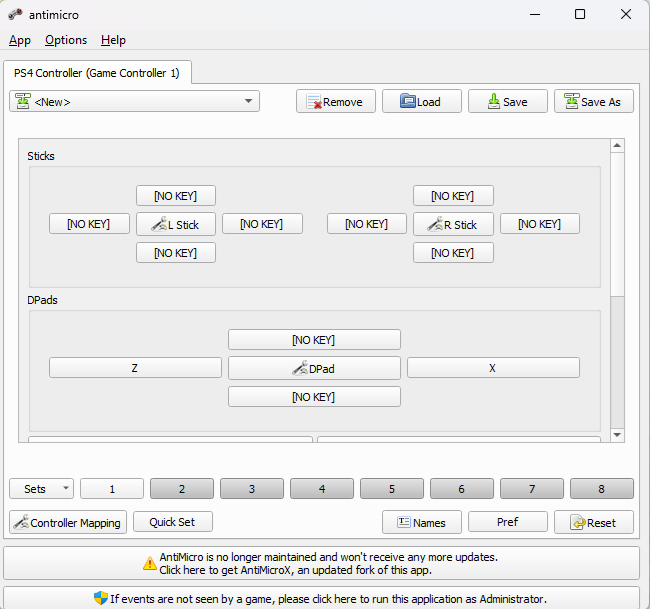650x609 pixels.
Task: Click the Quick Set button
Action: 173,522
